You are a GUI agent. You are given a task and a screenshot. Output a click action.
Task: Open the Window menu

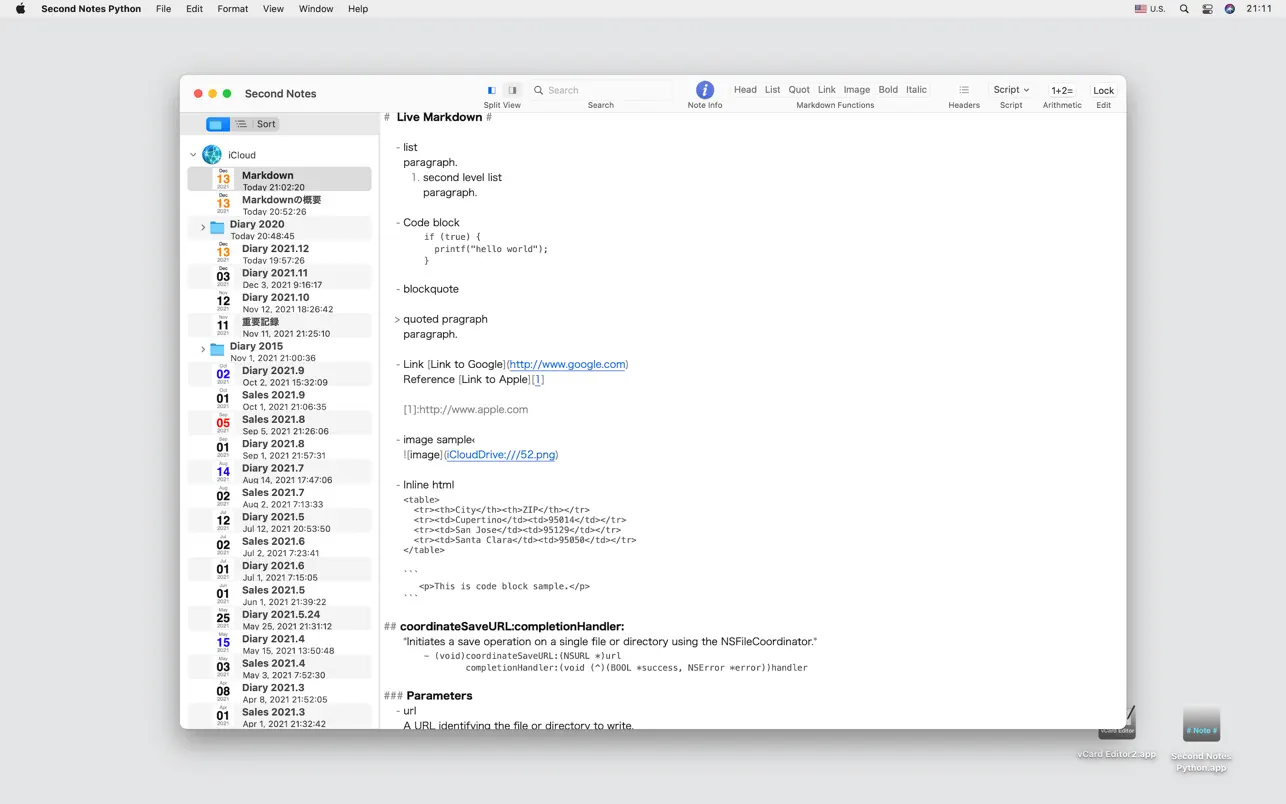[x=315, y=9]
